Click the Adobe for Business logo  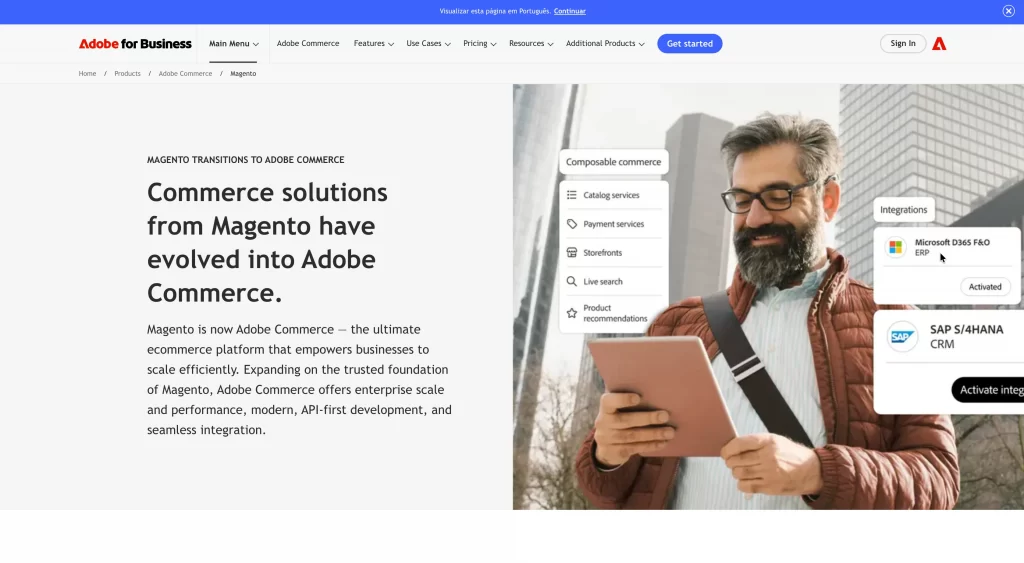point(135,44)
